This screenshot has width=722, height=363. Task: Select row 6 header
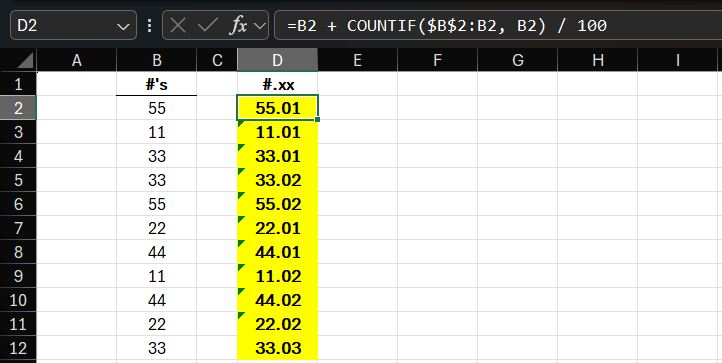[x=18, y=204]
